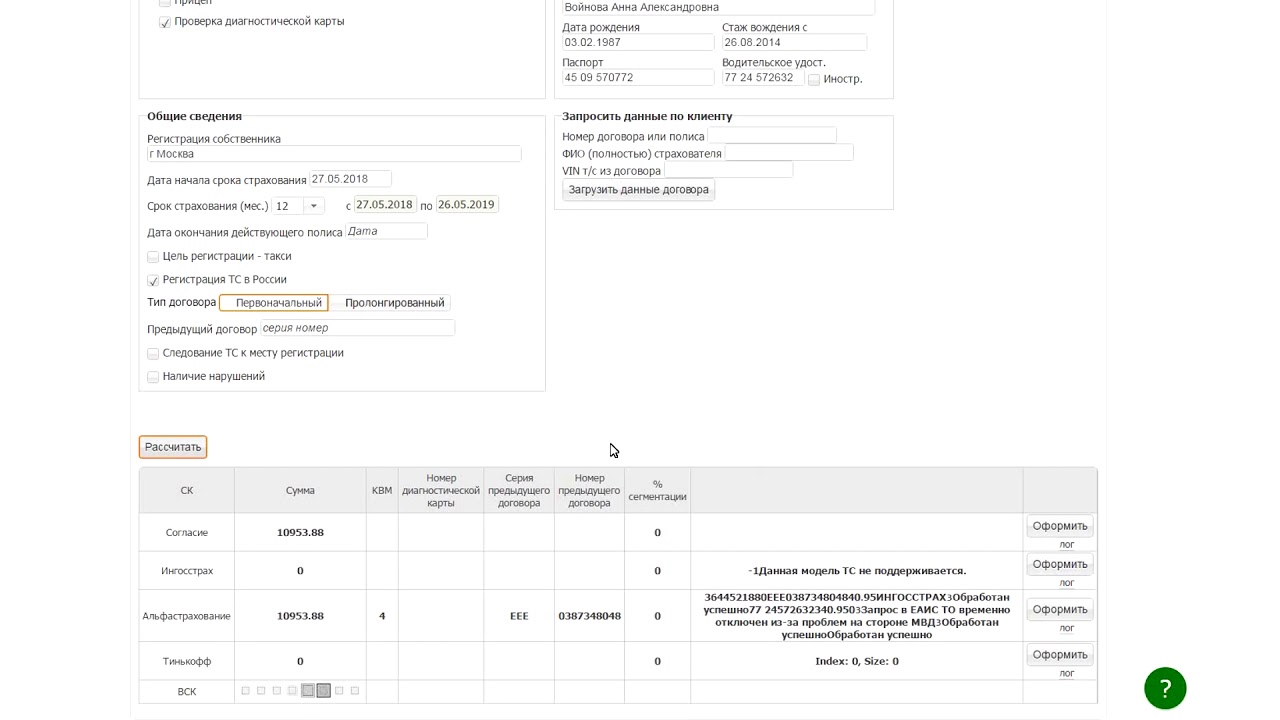Viewport: 1280px width, 720px height.
Task: Open the 'лог' link under Ингосстрах
Action: [1066, 583]
